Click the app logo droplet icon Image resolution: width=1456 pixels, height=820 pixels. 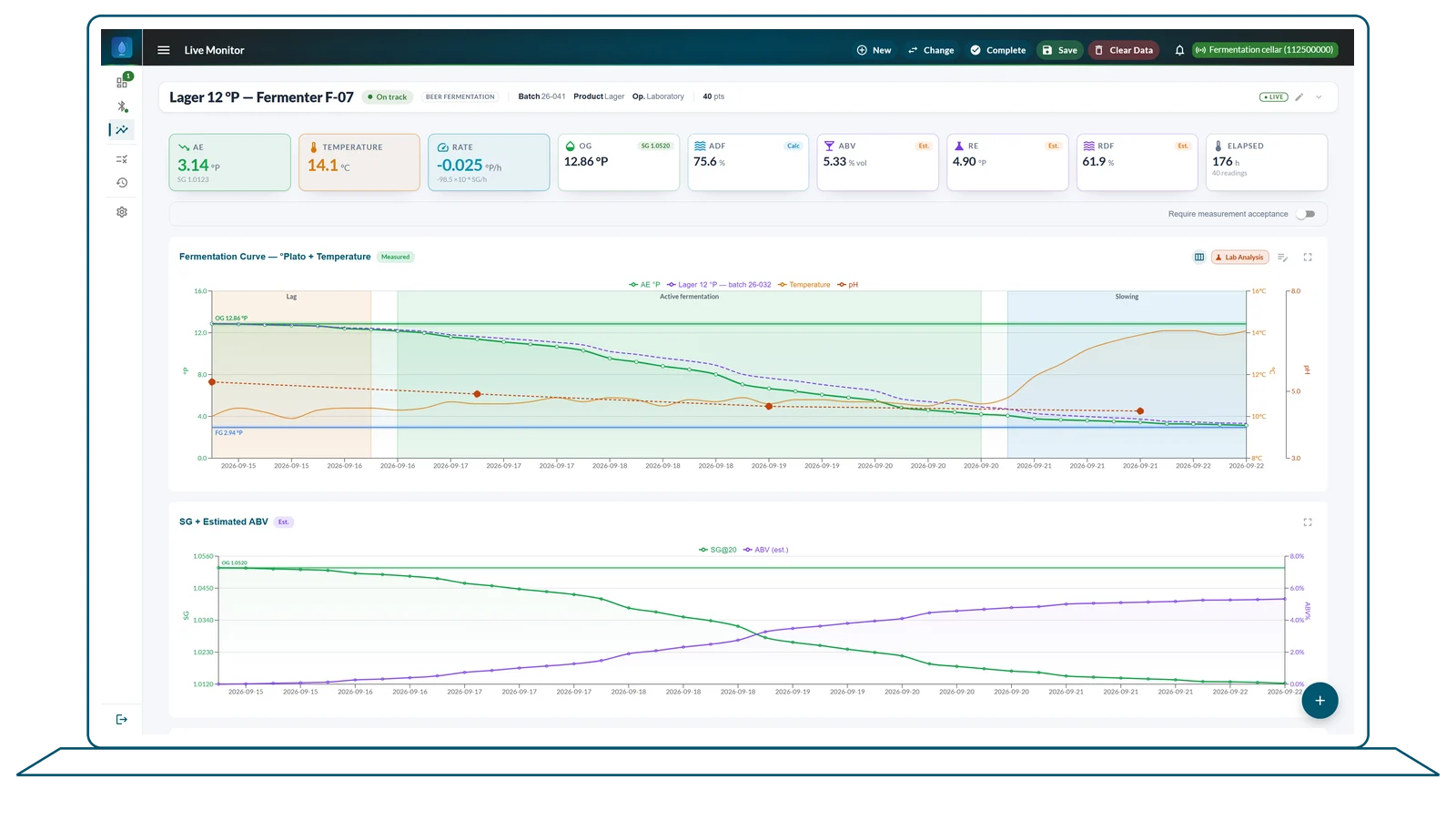click(122, 48)
